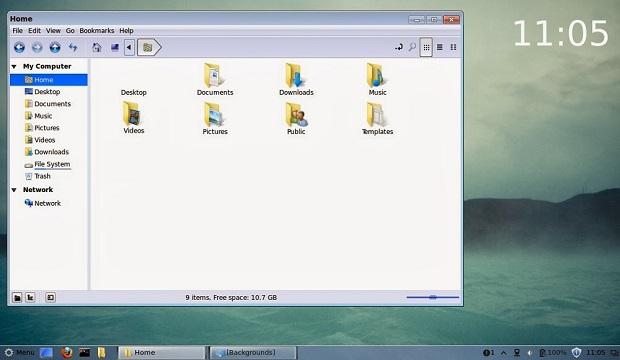Show tree view via status bar button

click(x=30, y=297)
